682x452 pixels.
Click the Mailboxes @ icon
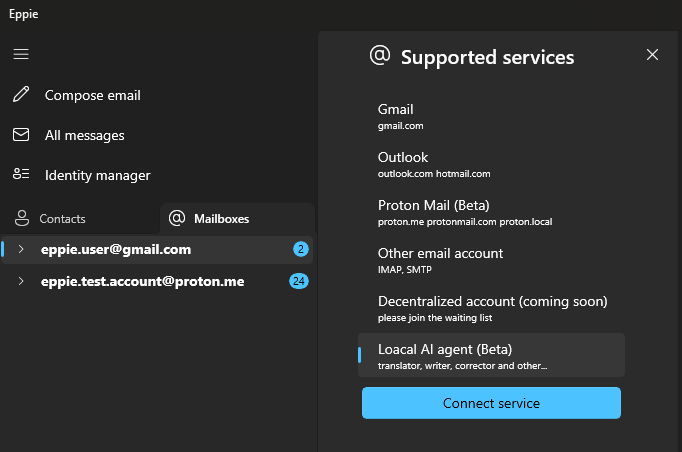(177, 218)
